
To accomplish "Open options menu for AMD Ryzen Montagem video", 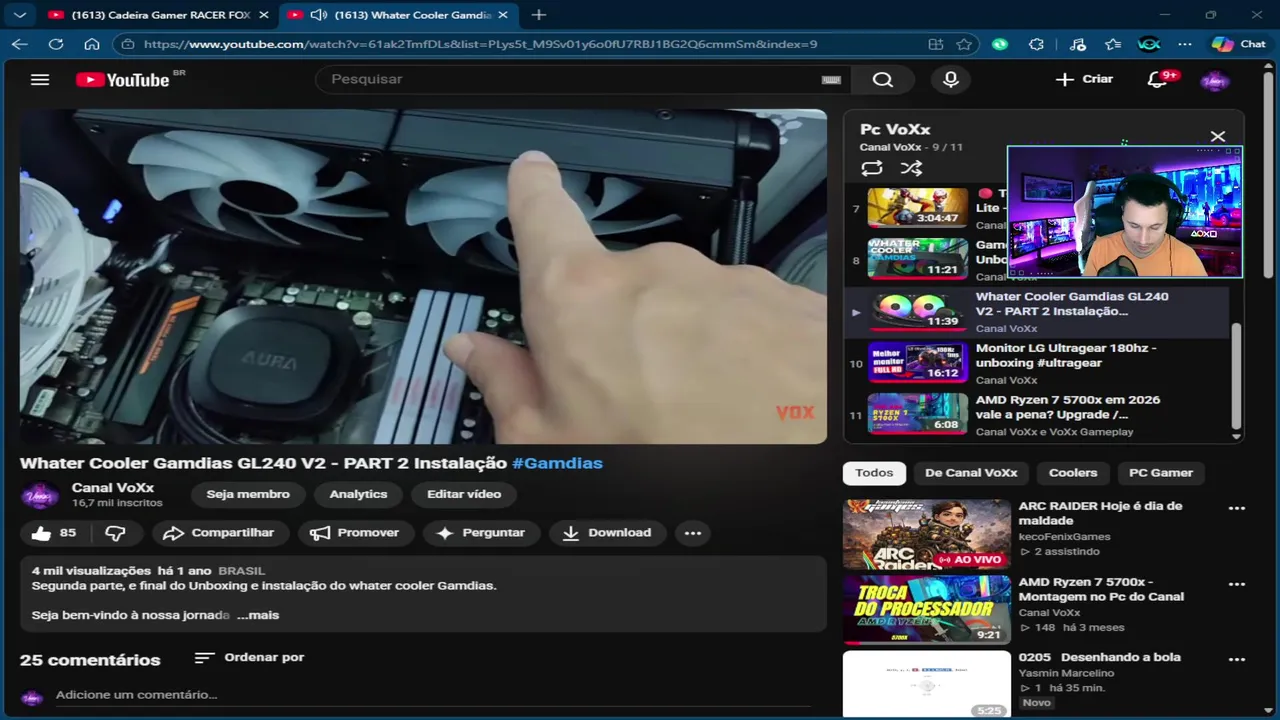I will point(1237,584).
